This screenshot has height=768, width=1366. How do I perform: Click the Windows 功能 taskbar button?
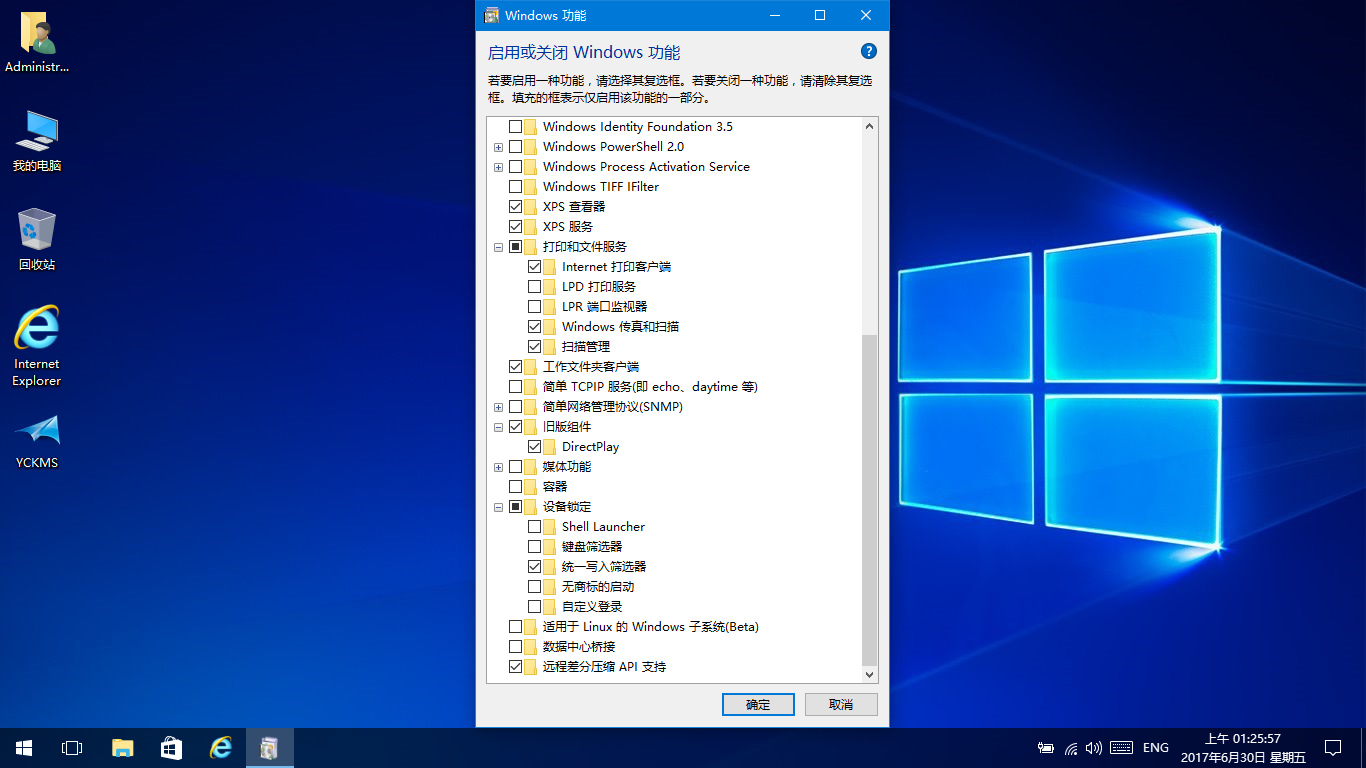point(269,748)
